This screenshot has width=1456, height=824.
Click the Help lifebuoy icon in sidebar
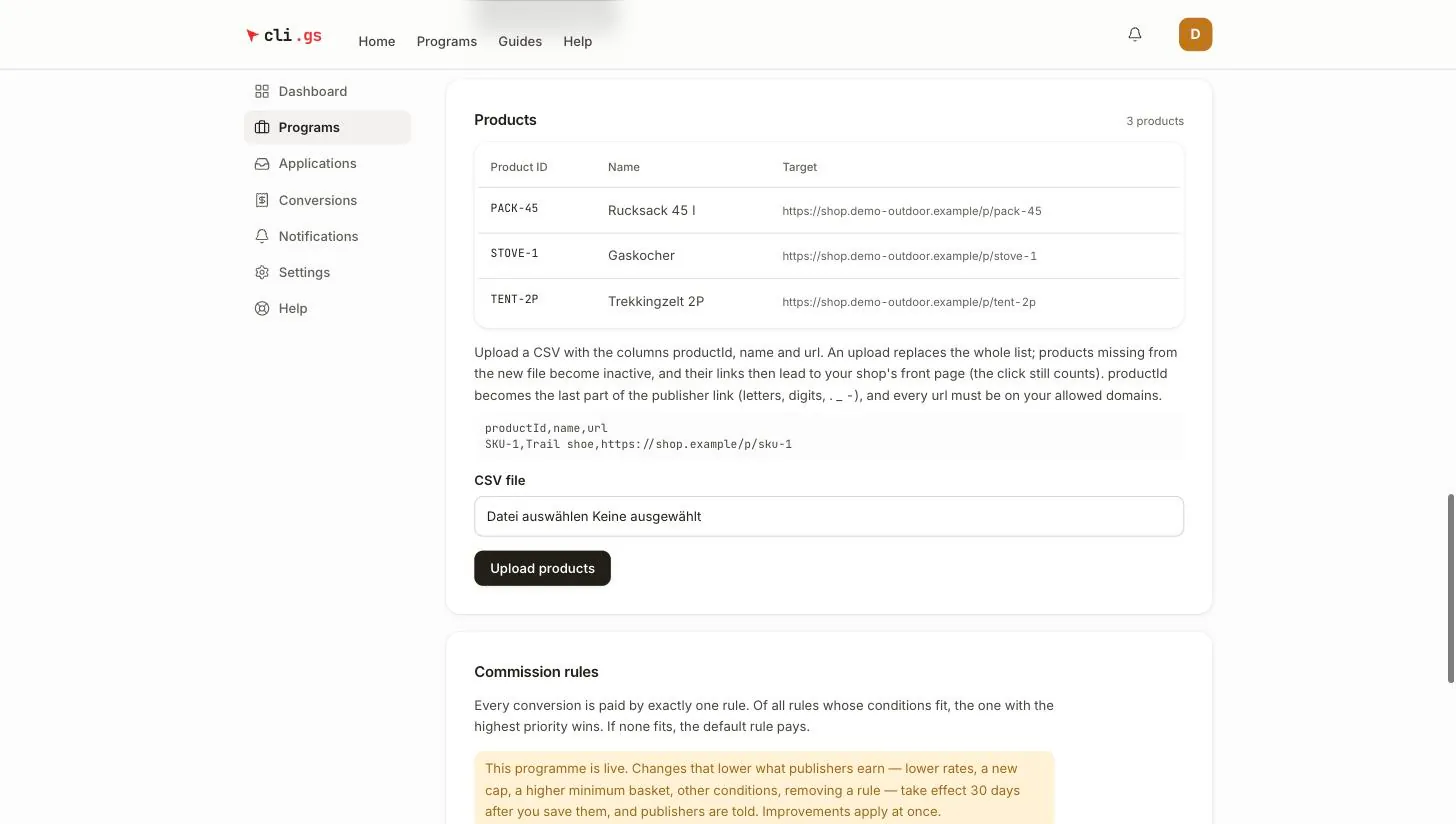click(262, 308)
